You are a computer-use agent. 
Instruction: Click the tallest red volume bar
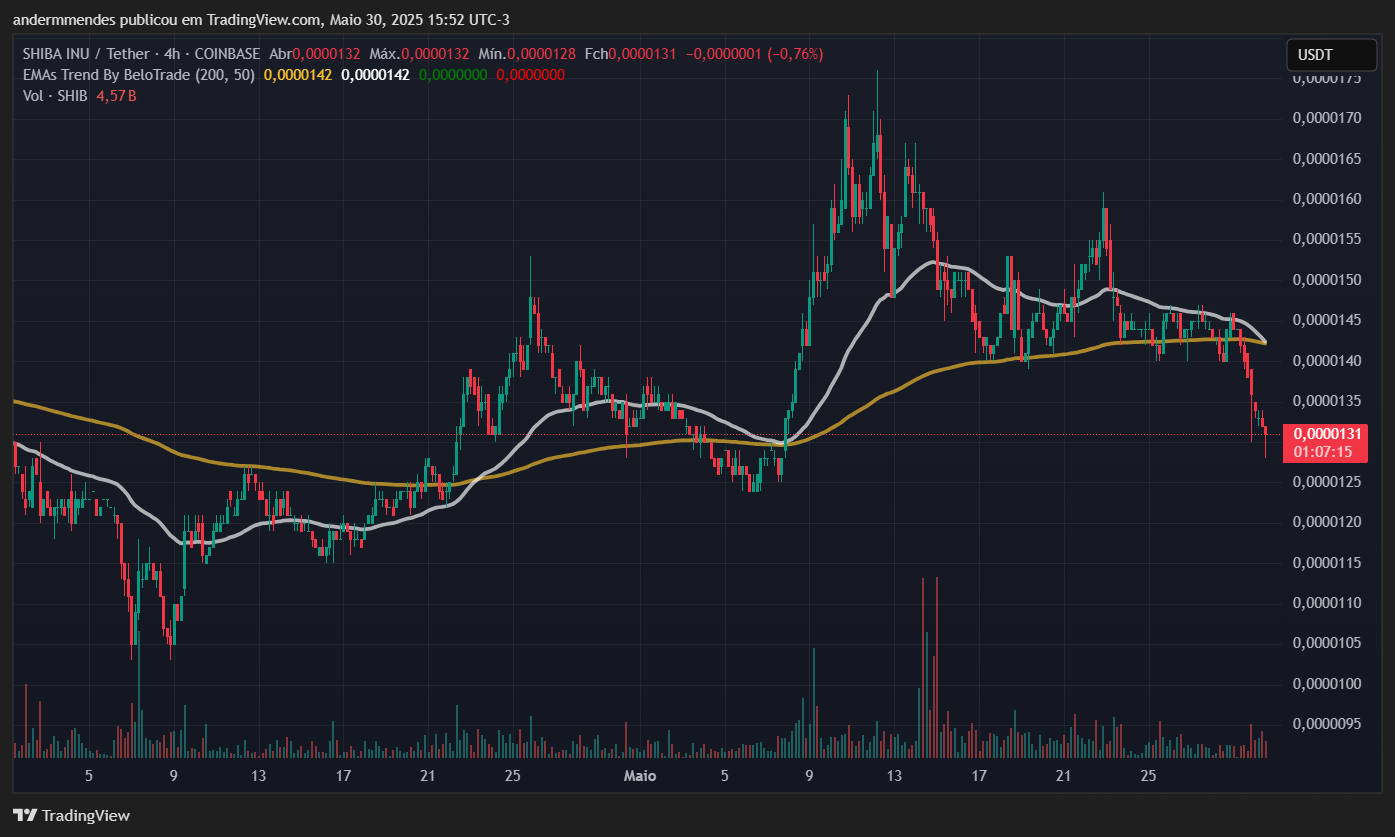pos(936,668)
